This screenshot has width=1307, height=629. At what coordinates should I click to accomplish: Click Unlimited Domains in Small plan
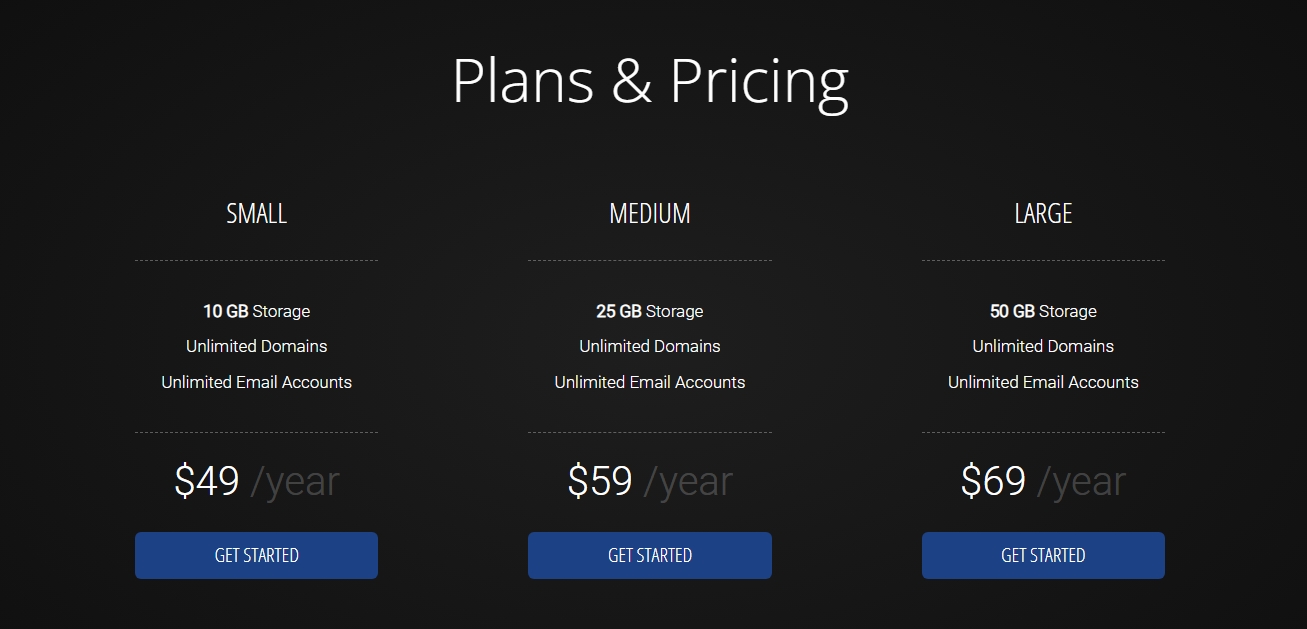[256, 346]
